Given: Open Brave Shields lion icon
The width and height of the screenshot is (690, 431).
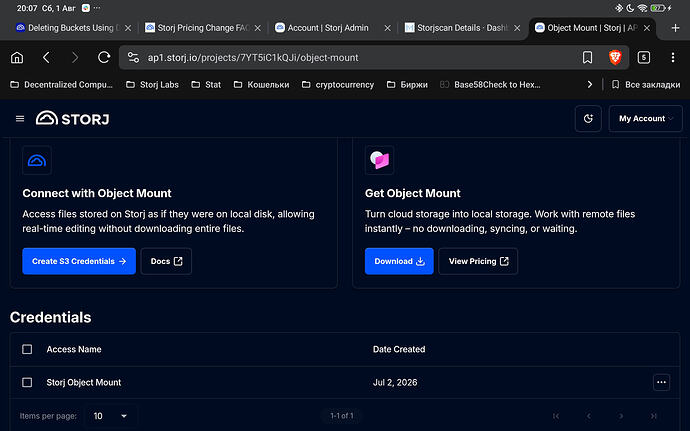Looking at the screenshot, I should pos(615,58).
